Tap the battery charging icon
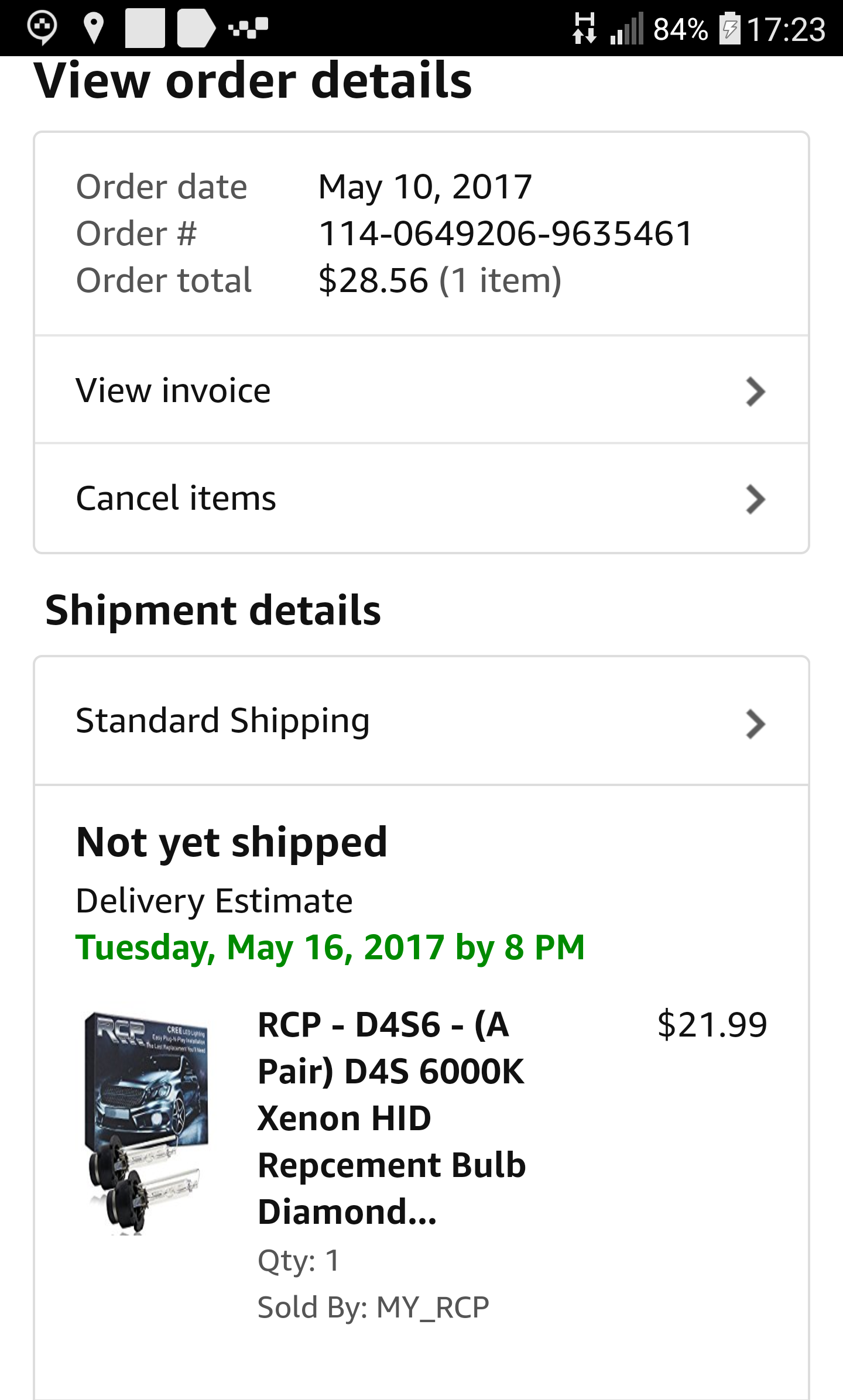The width and height of the screenshot is (843, 1400). pyautogui.click(x=729, y=28)
